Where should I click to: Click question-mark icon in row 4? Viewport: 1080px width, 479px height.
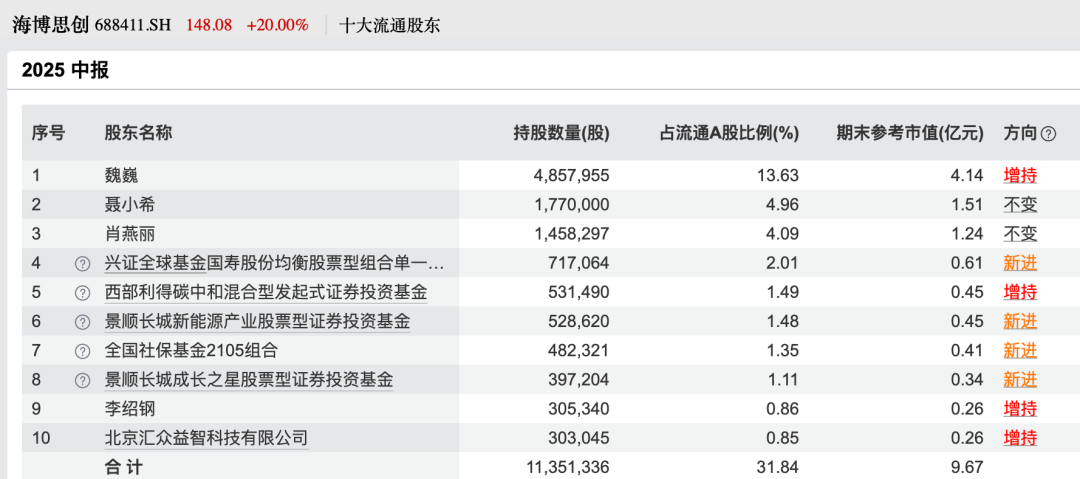pos(82,264)
